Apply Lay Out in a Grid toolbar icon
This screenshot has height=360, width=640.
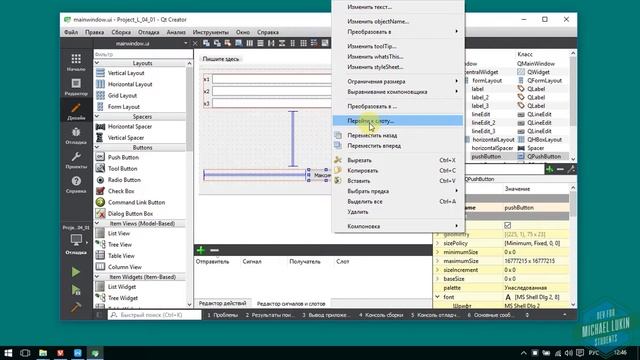[x=303, y=43]
